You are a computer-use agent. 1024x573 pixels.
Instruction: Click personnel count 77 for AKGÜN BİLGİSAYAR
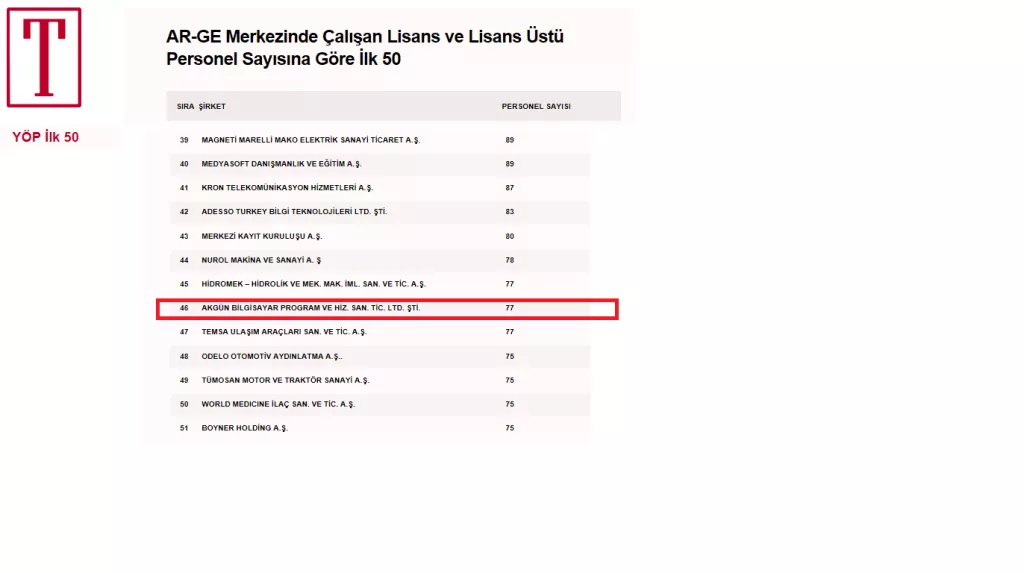click(x=509, y=308)
